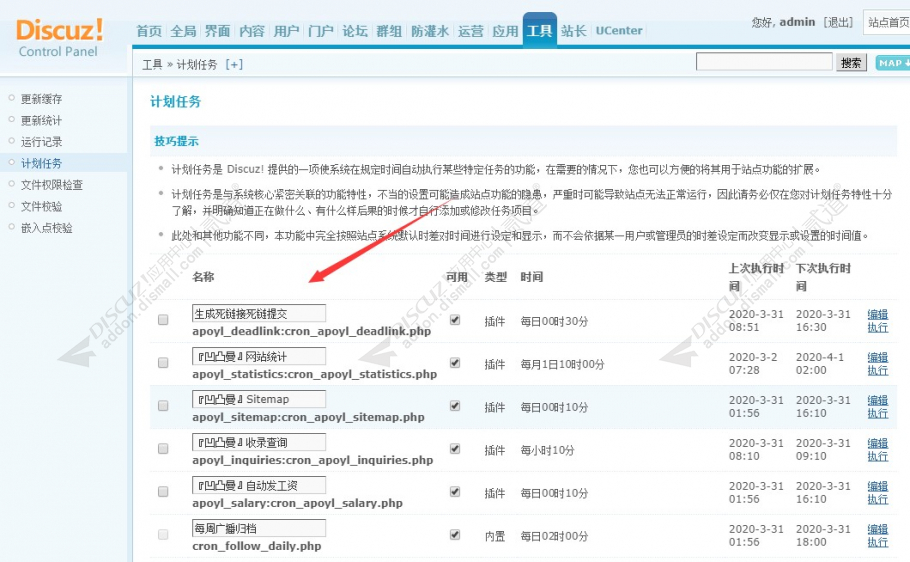910x562 pixels.
Task: Click 执行 for apoyl_inquiries task
Action: pos(878,456)
